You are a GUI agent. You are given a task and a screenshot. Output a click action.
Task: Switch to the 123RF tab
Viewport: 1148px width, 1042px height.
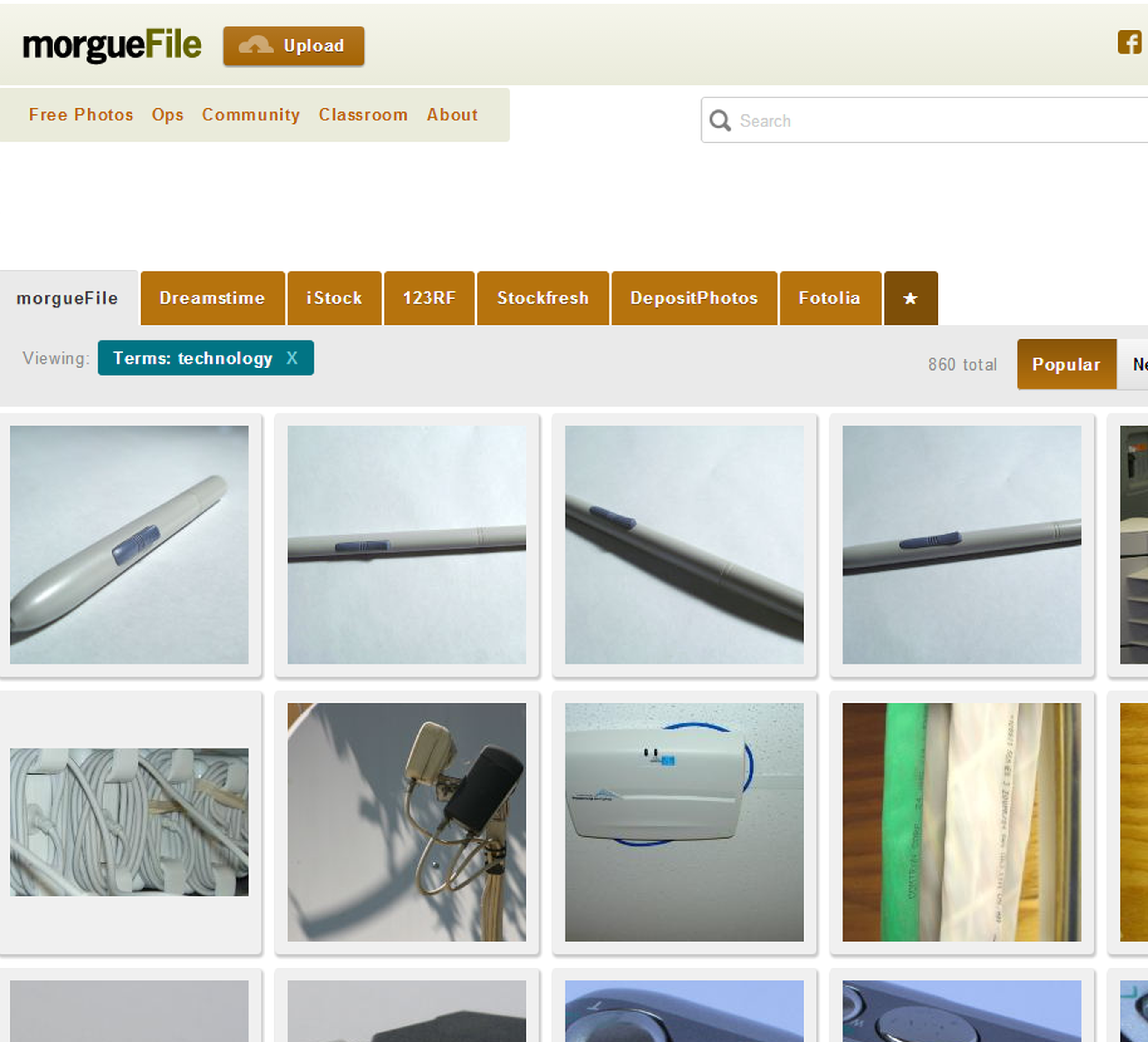pyautogui.click(x=429, y=298)
